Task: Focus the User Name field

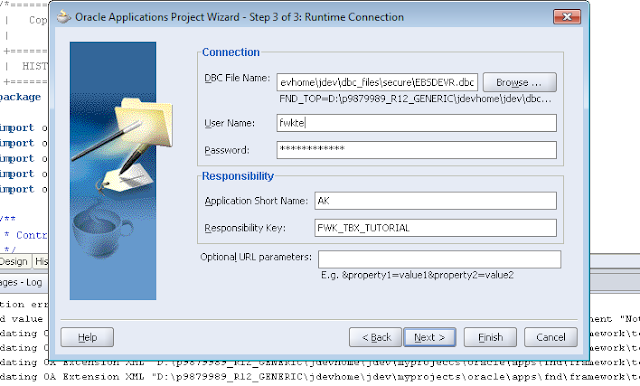Action: 416,123
